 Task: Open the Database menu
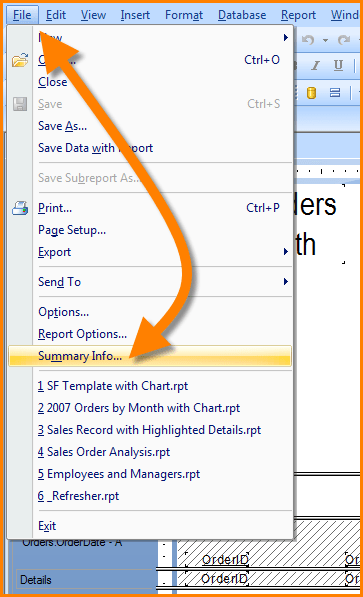242,15
